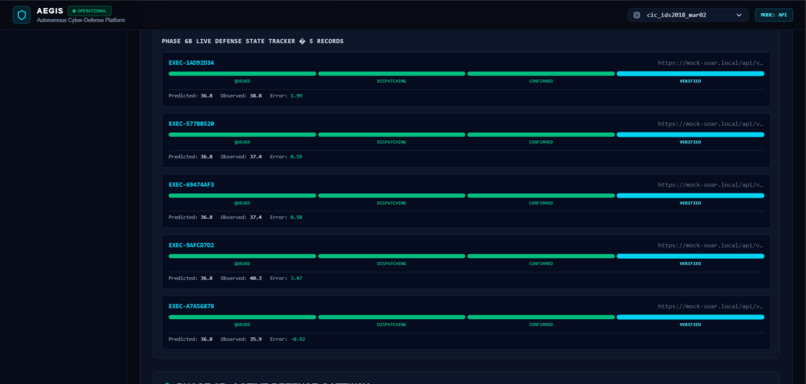Click the Dispatching progress bar of EXEC-69474AF3
The image size is (806, 384).
pos(392,195)
